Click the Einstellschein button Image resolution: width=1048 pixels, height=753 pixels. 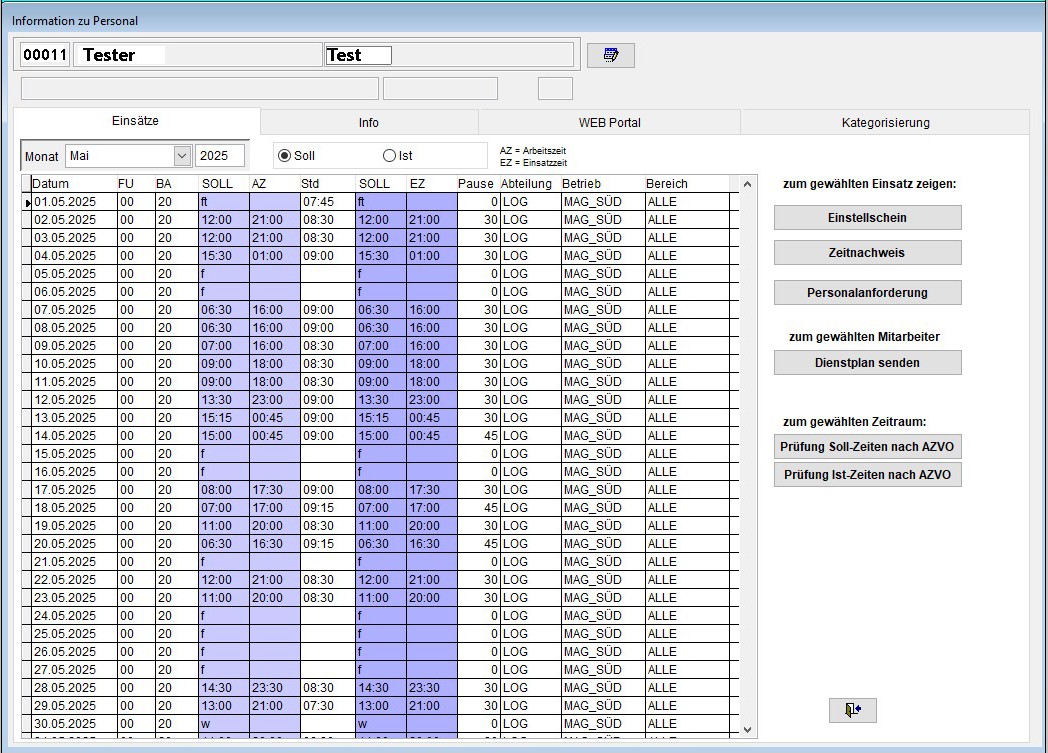[868, 218]
